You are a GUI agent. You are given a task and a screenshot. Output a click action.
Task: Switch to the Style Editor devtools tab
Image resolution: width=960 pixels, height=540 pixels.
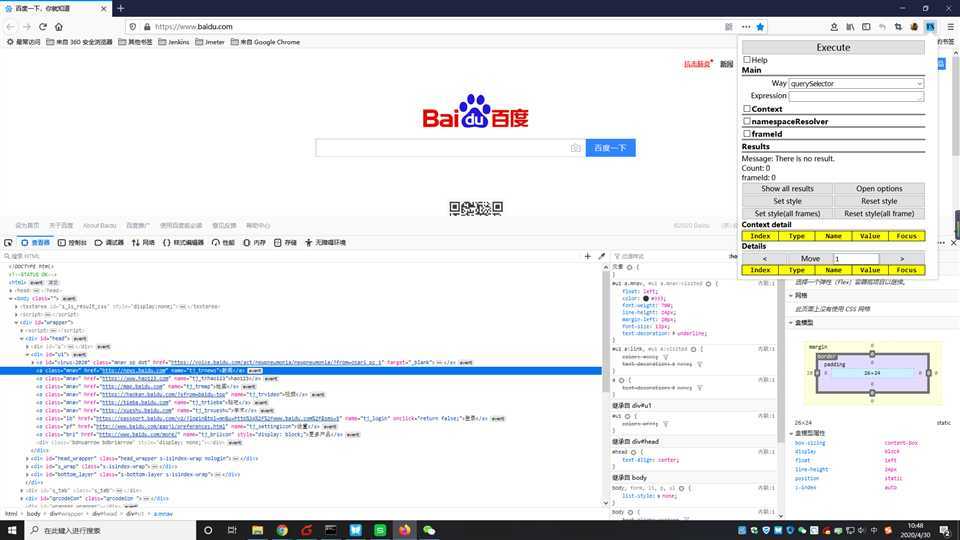[x=183, y=243]
